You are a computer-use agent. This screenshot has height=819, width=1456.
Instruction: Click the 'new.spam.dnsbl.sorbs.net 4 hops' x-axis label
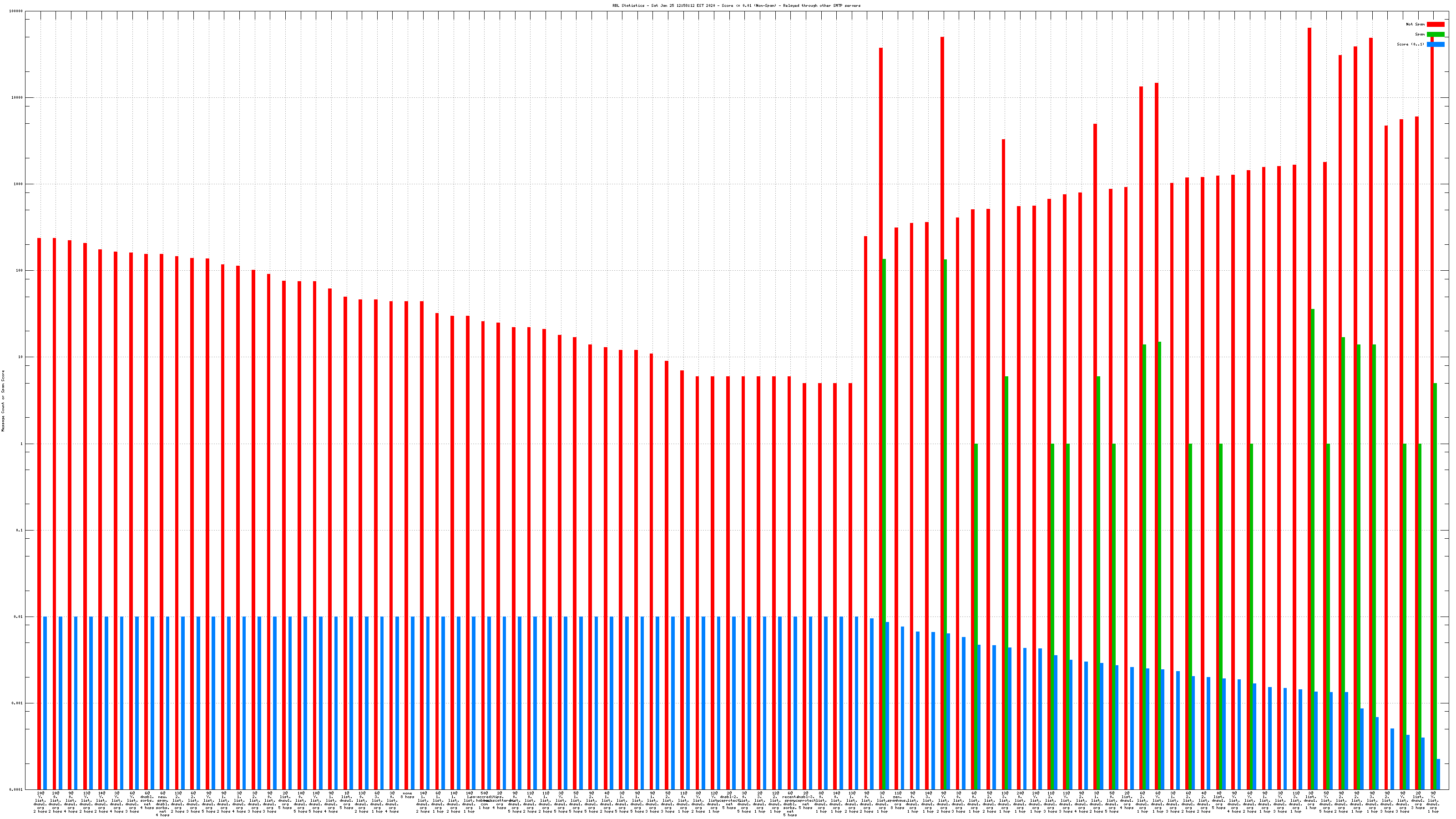pyautogui.click(x=162, y=804)
